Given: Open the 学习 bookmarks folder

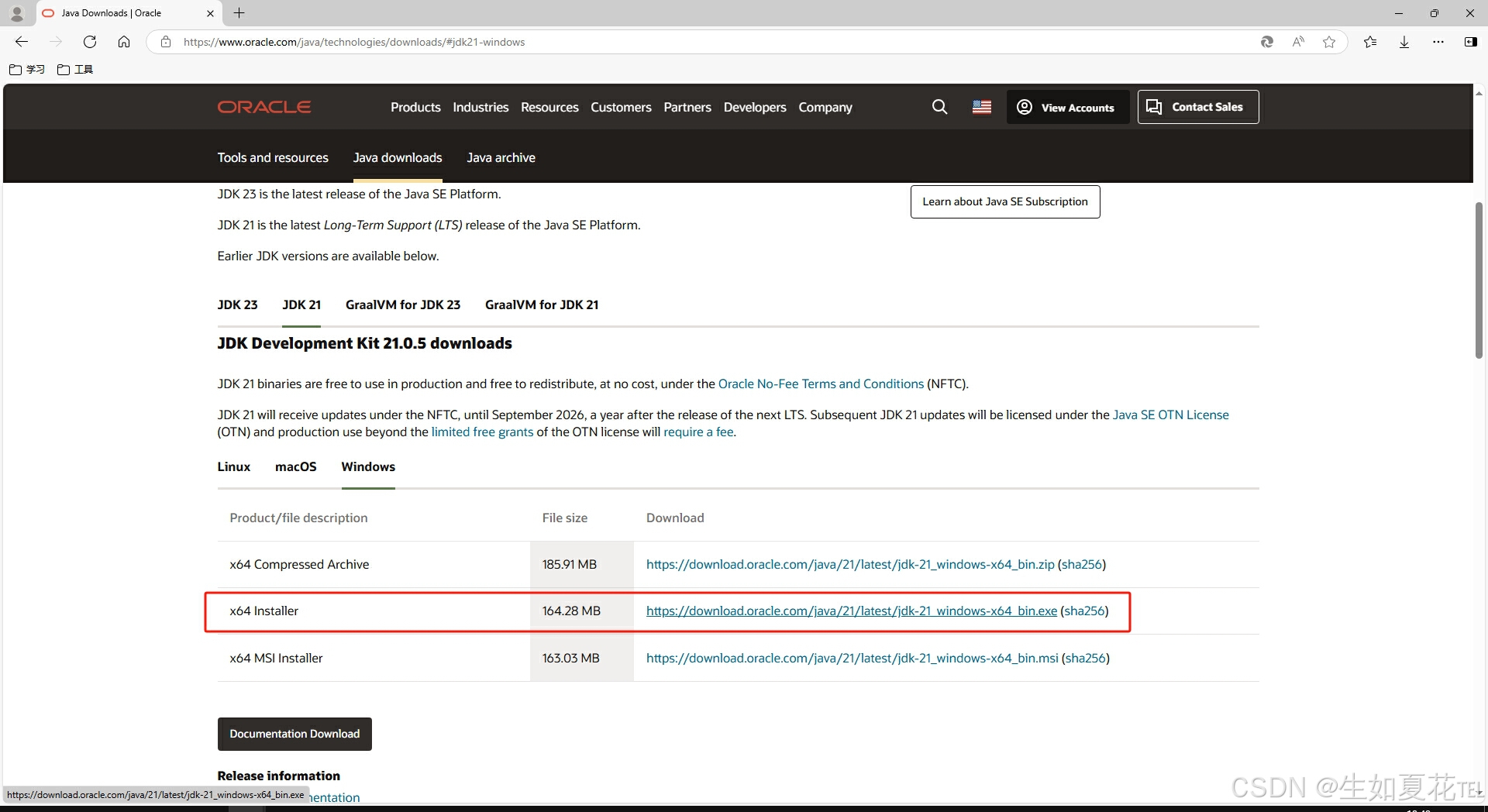Looking at the screenshot, I should [27, 69].
